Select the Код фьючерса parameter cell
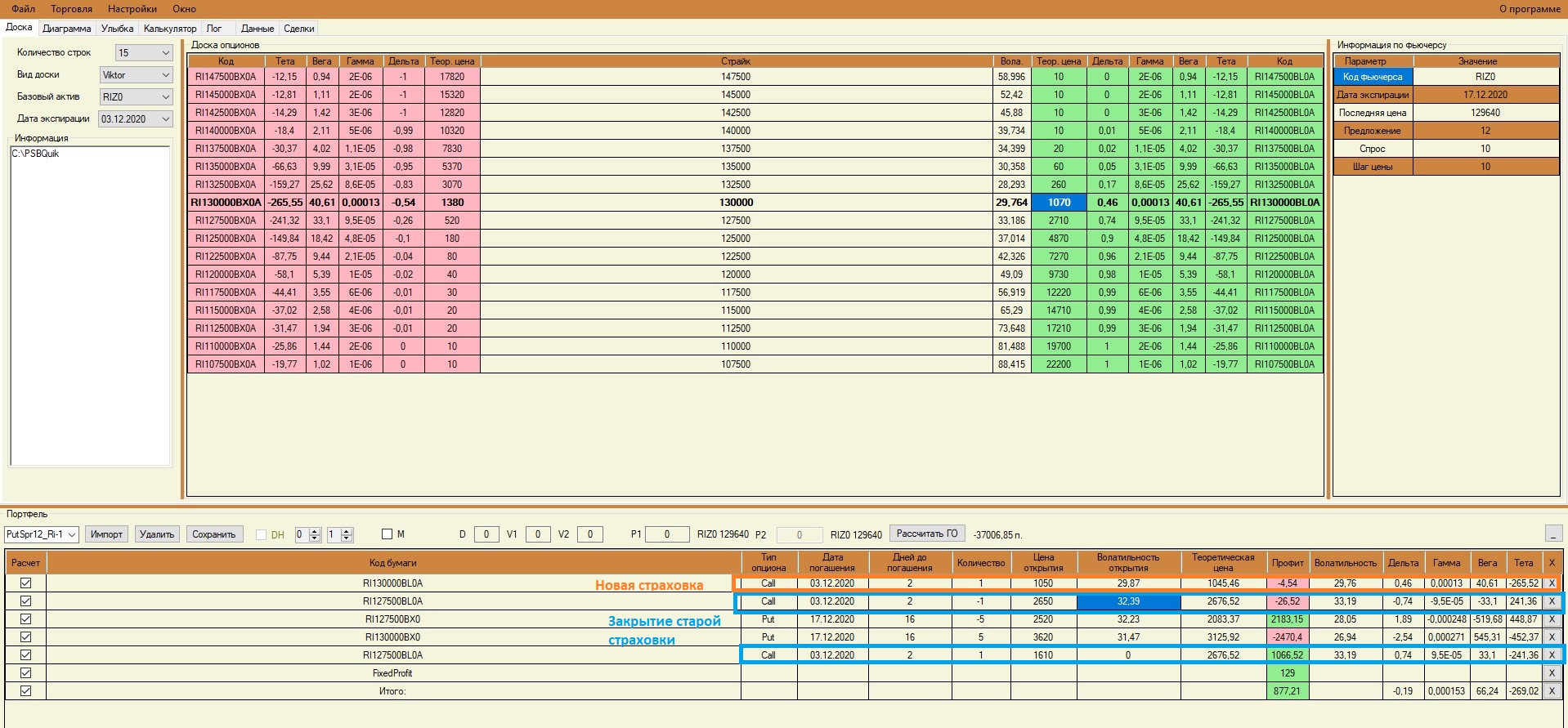This screenshot has height=728, width=1568. (x=1373, y=77)
